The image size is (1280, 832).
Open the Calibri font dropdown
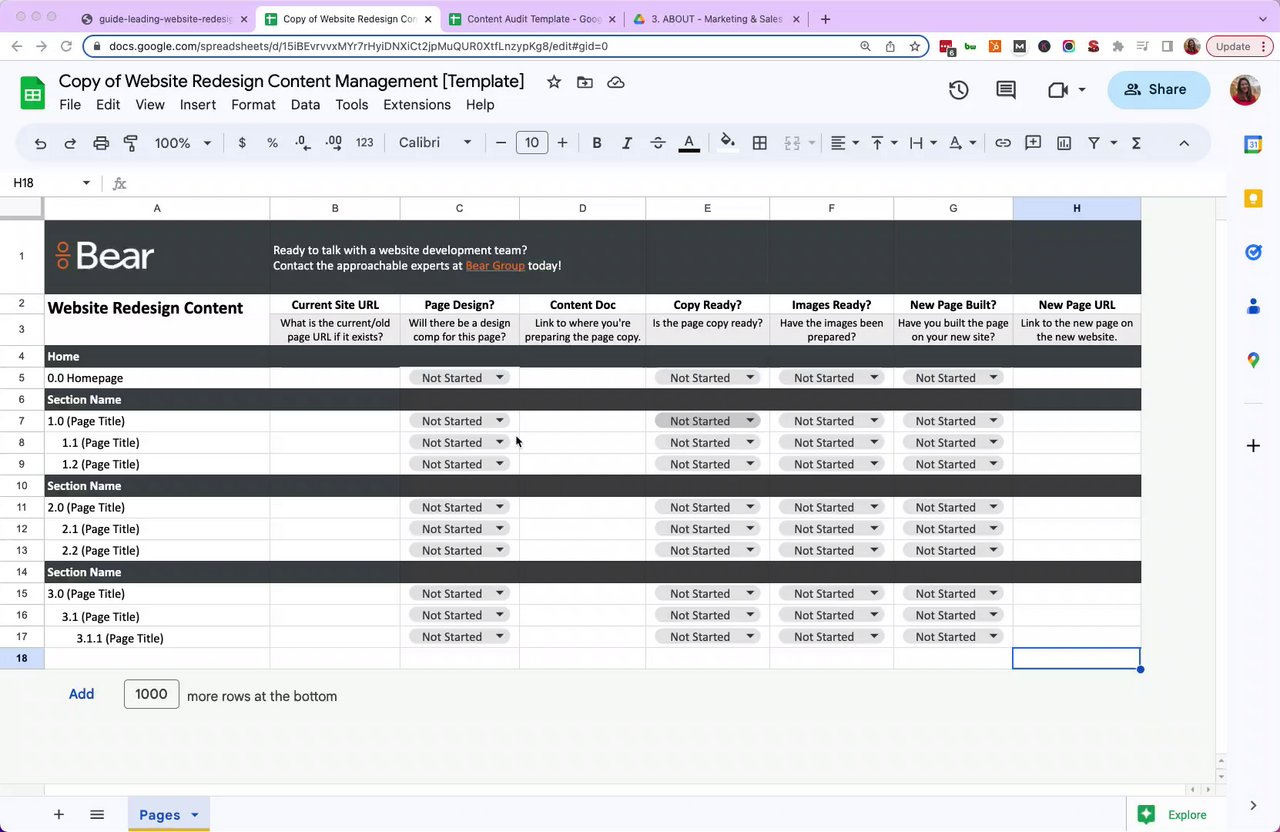[435, 143]
